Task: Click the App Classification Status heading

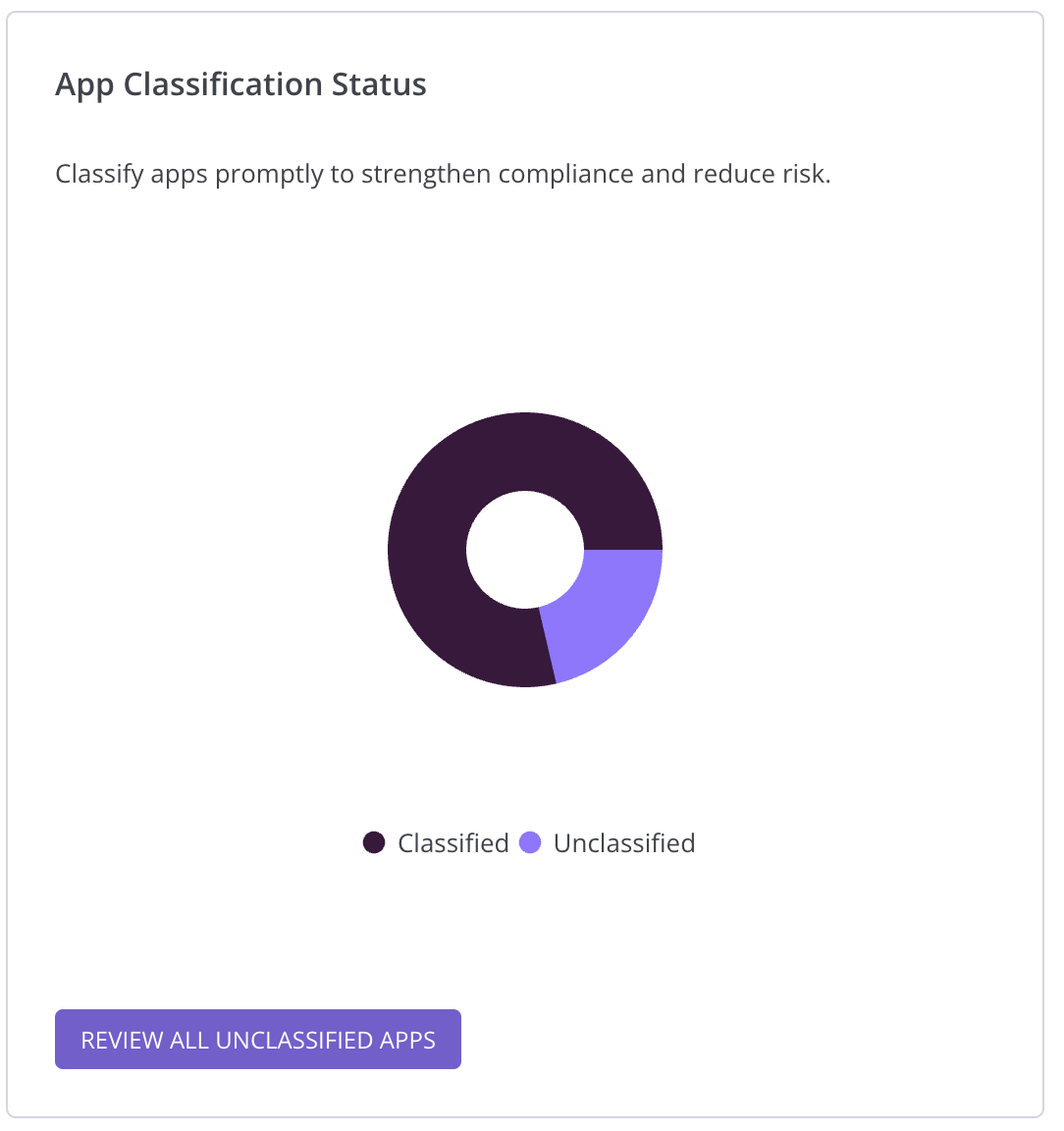Action: (x=240, y=84)
